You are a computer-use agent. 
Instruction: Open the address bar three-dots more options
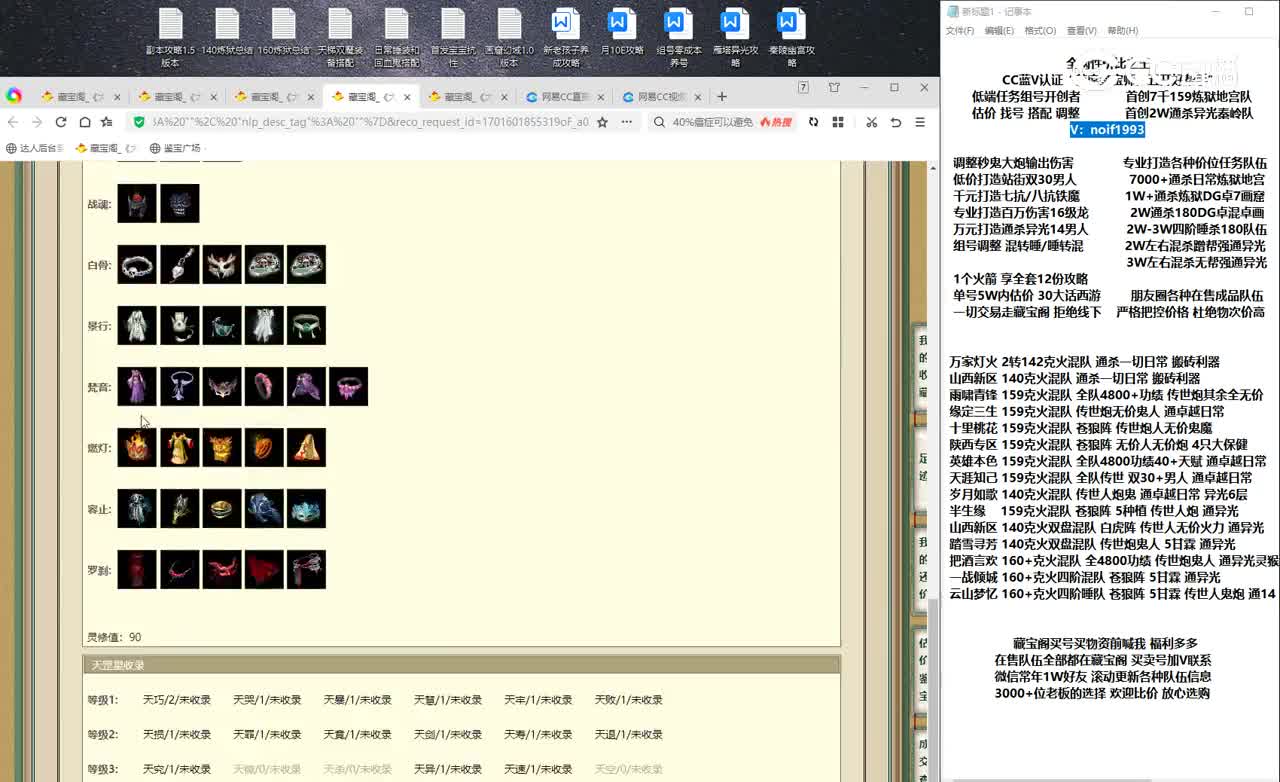coord(627,122)
